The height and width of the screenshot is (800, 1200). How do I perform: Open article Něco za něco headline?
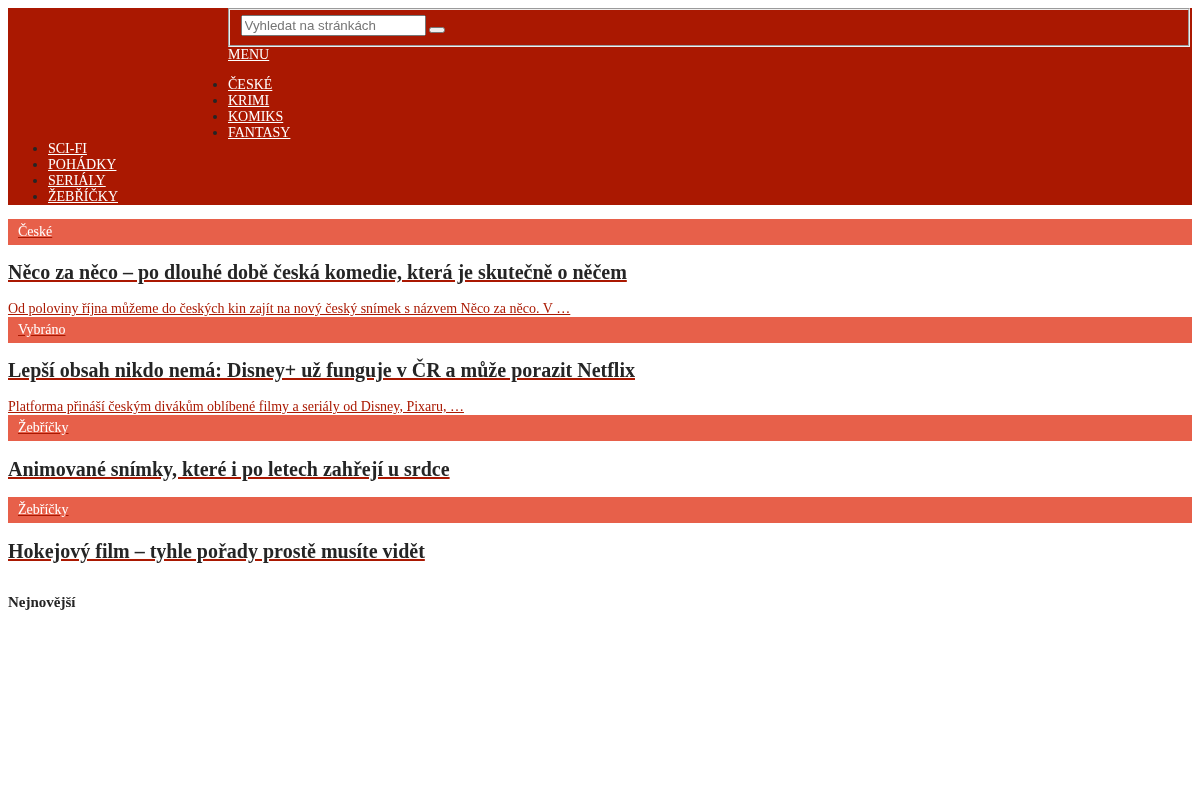317,272
